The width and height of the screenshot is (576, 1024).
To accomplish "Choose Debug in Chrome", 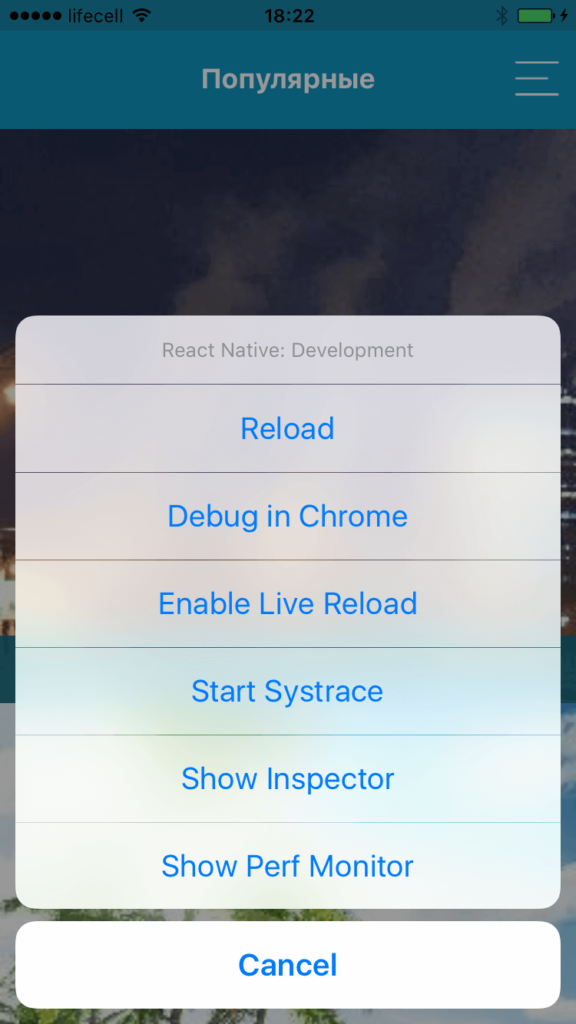I will 288,516.
